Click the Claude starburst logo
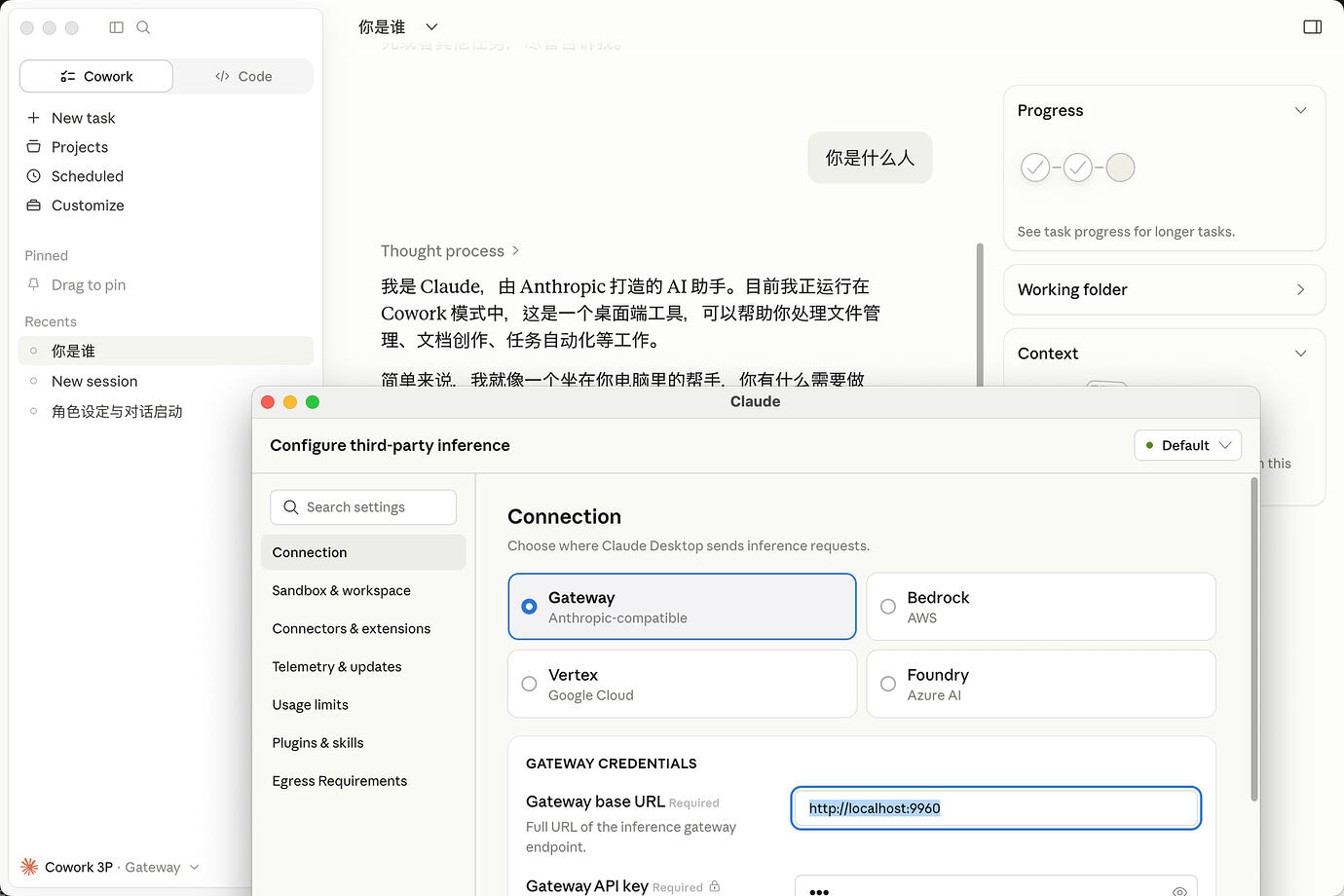1344x896 pixels. coord(29,867)
